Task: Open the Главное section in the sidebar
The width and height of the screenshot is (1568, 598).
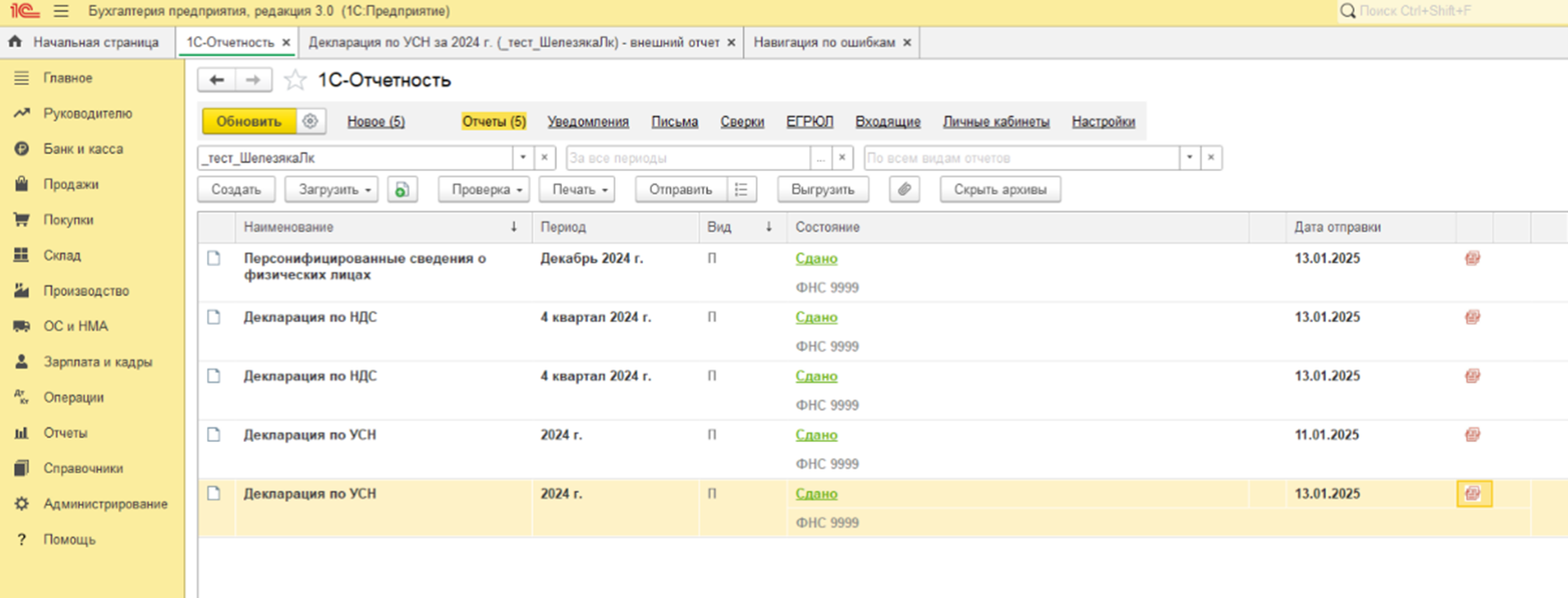Action: click(x=68, y=78)
